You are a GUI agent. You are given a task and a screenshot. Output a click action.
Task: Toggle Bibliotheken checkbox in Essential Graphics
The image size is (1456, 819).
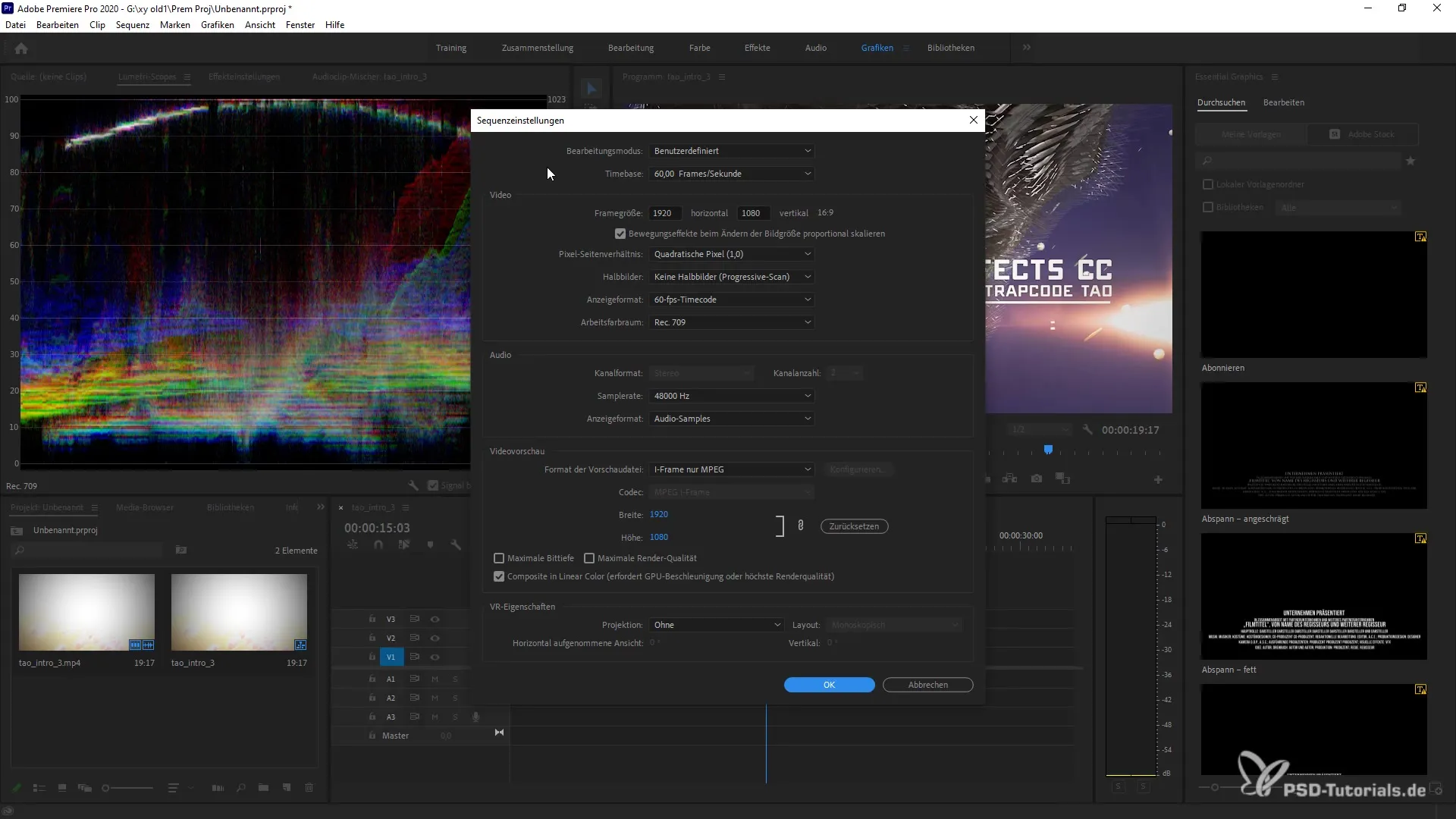tap(1208, 207)
